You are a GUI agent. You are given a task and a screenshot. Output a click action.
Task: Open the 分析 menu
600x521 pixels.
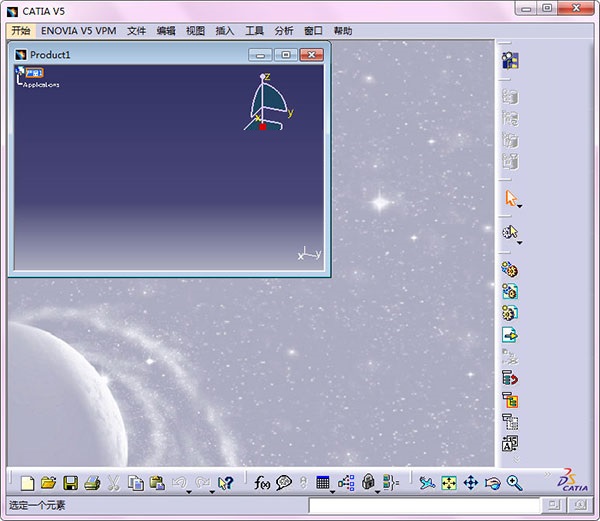(284, 31)
